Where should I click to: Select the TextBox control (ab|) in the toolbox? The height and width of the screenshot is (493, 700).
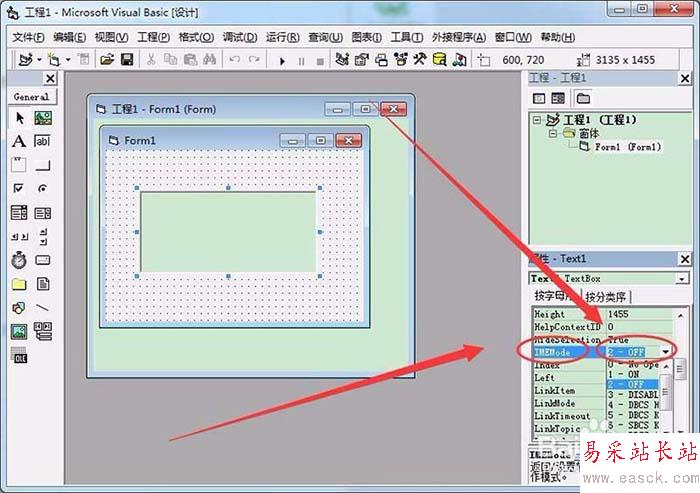pyautogui.click(x=42, y=142)
